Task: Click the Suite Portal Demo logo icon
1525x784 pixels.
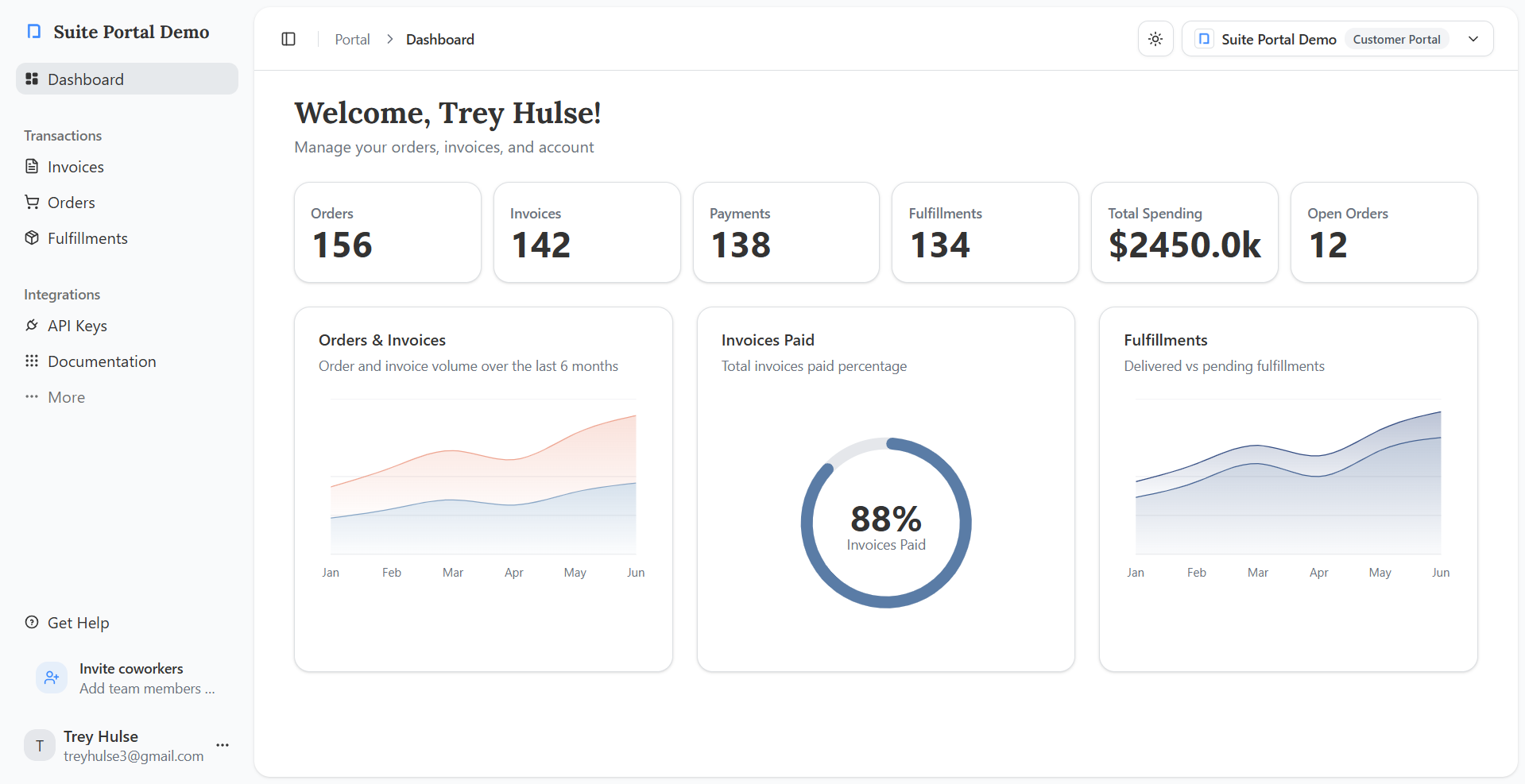Action: pos(33,31)
